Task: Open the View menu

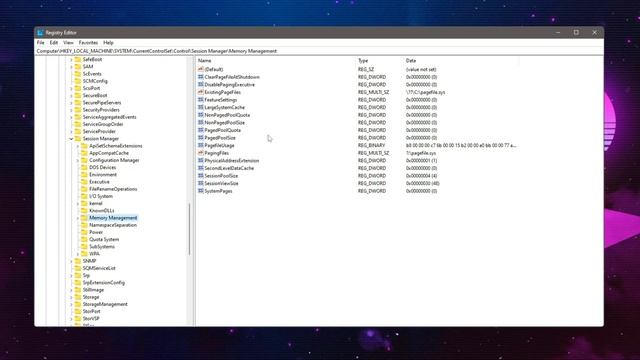Action: pyautogui.click(x=68, y=42)
